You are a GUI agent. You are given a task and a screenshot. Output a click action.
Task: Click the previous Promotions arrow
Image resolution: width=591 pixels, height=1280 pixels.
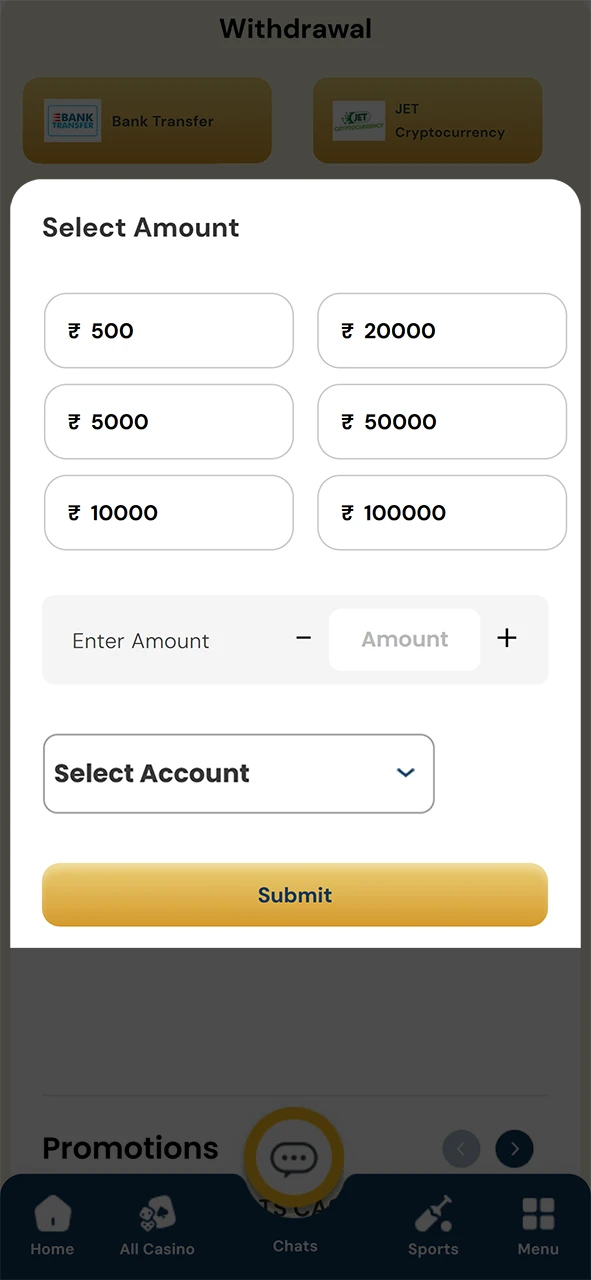461,1148
